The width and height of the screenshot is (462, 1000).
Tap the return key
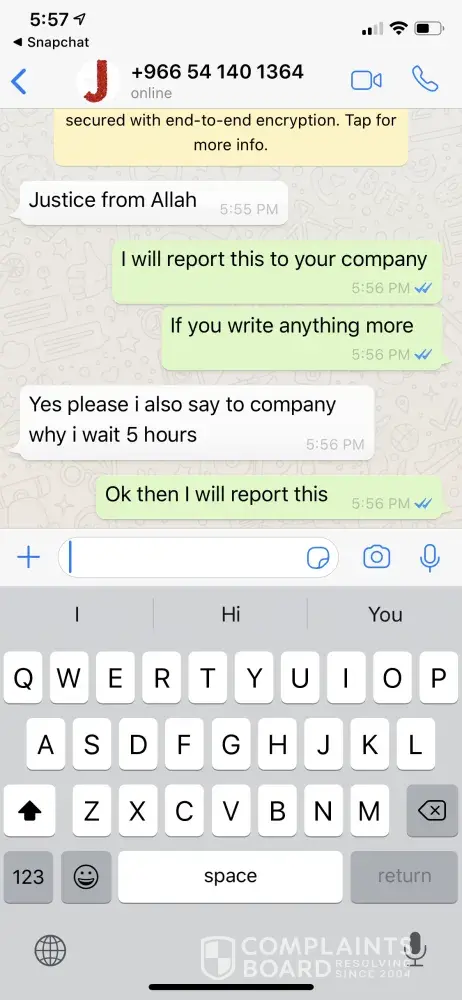pyautogui.click(x=404, y=877)
